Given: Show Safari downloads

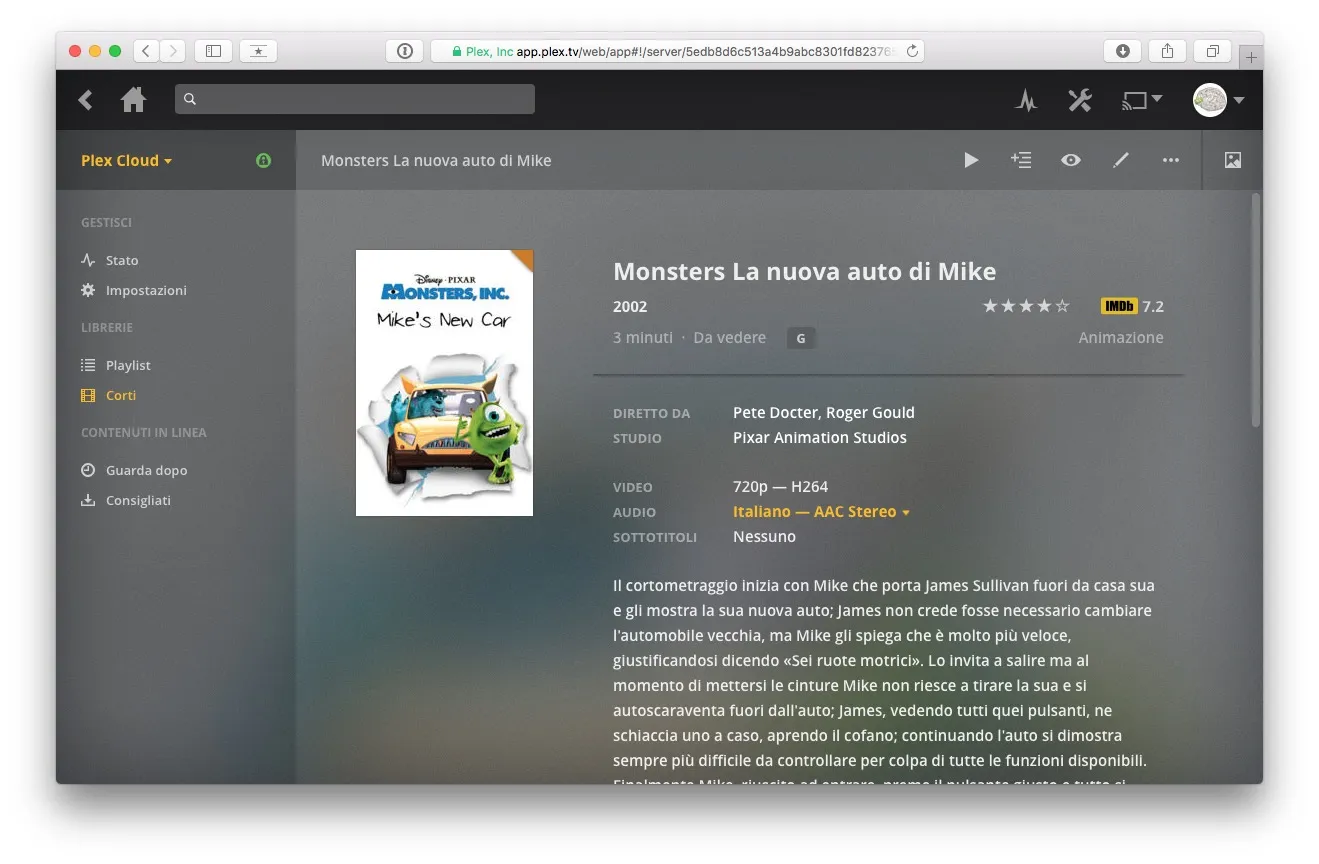Looking at the screenshot, I should click(1123, 51).
